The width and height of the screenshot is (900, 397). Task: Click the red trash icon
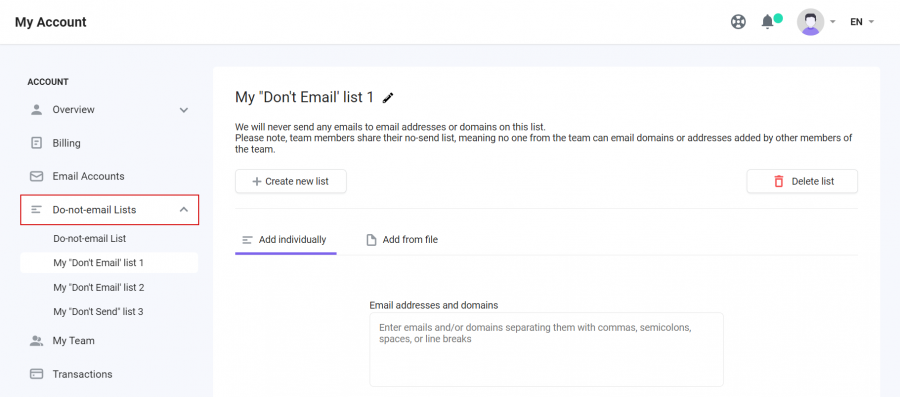tap(779, 181)
